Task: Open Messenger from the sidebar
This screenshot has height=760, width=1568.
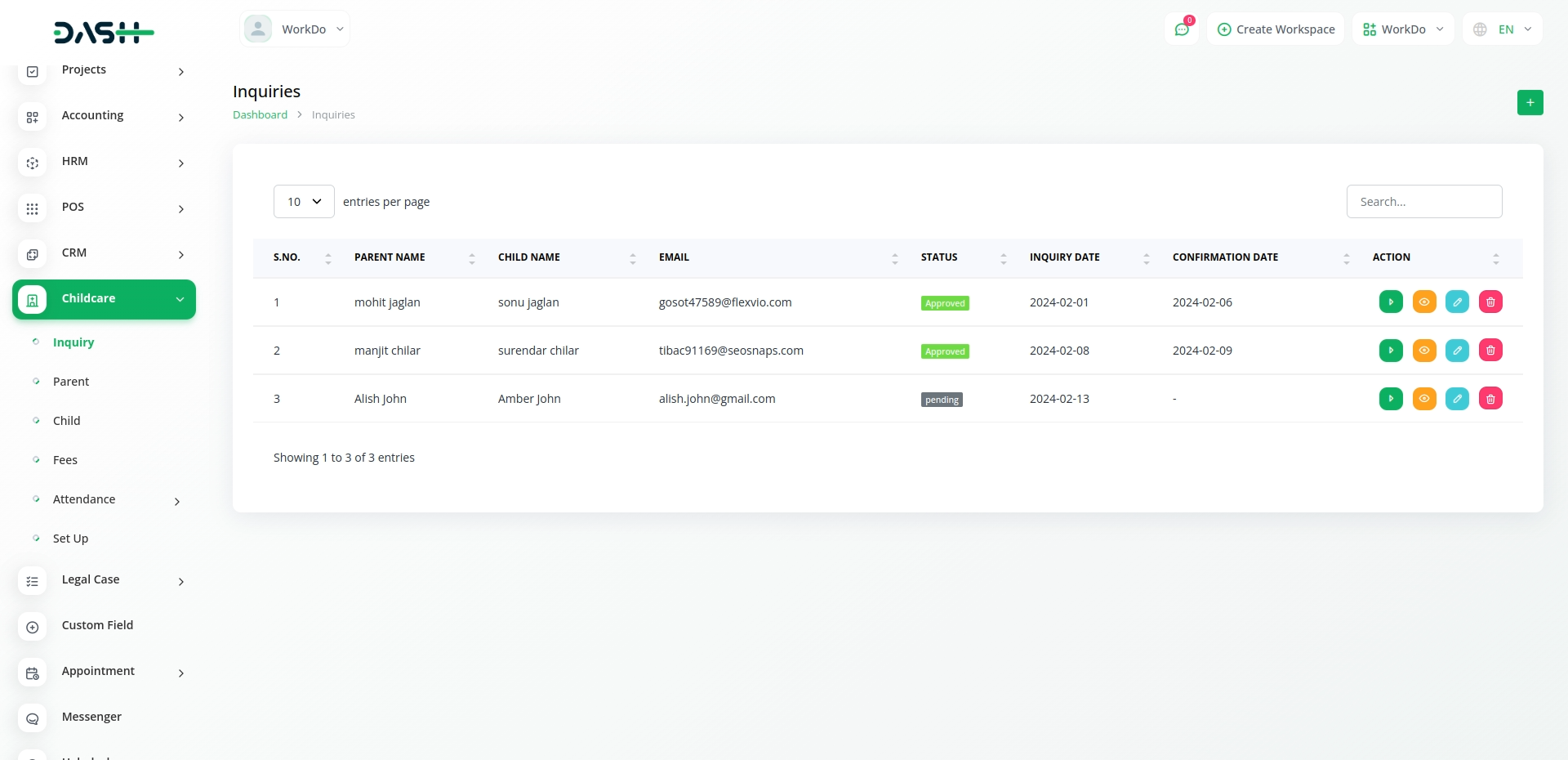Action: tap(91, 717)
